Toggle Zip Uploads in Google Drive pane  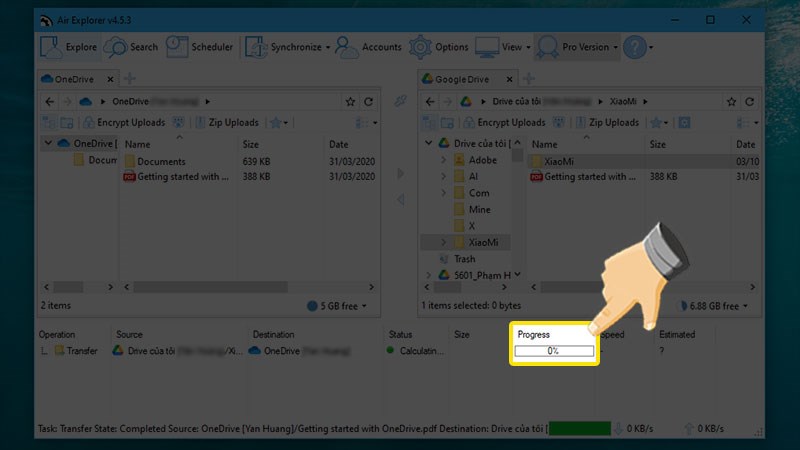607,122
